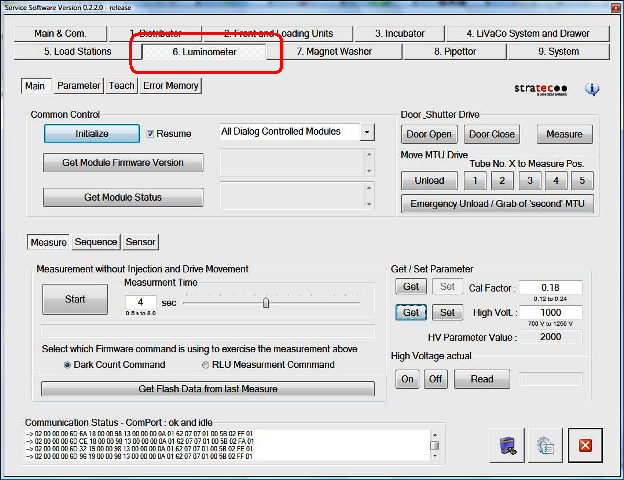Image resolution: width=624 pixels, height=480 pixels.
Task: Toggle the Resume checkbox
Action: coord(151,133)
